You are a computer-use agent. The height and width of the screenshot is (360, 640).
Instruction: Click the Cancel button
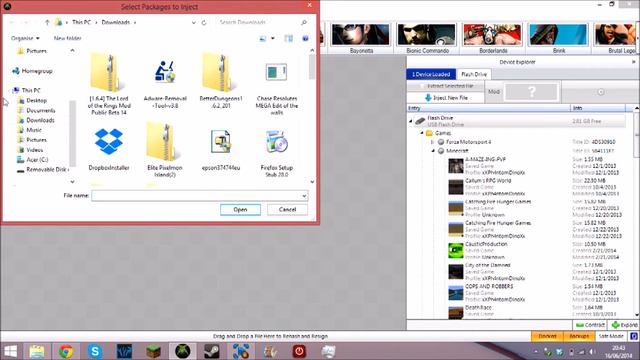coord(287,209)
